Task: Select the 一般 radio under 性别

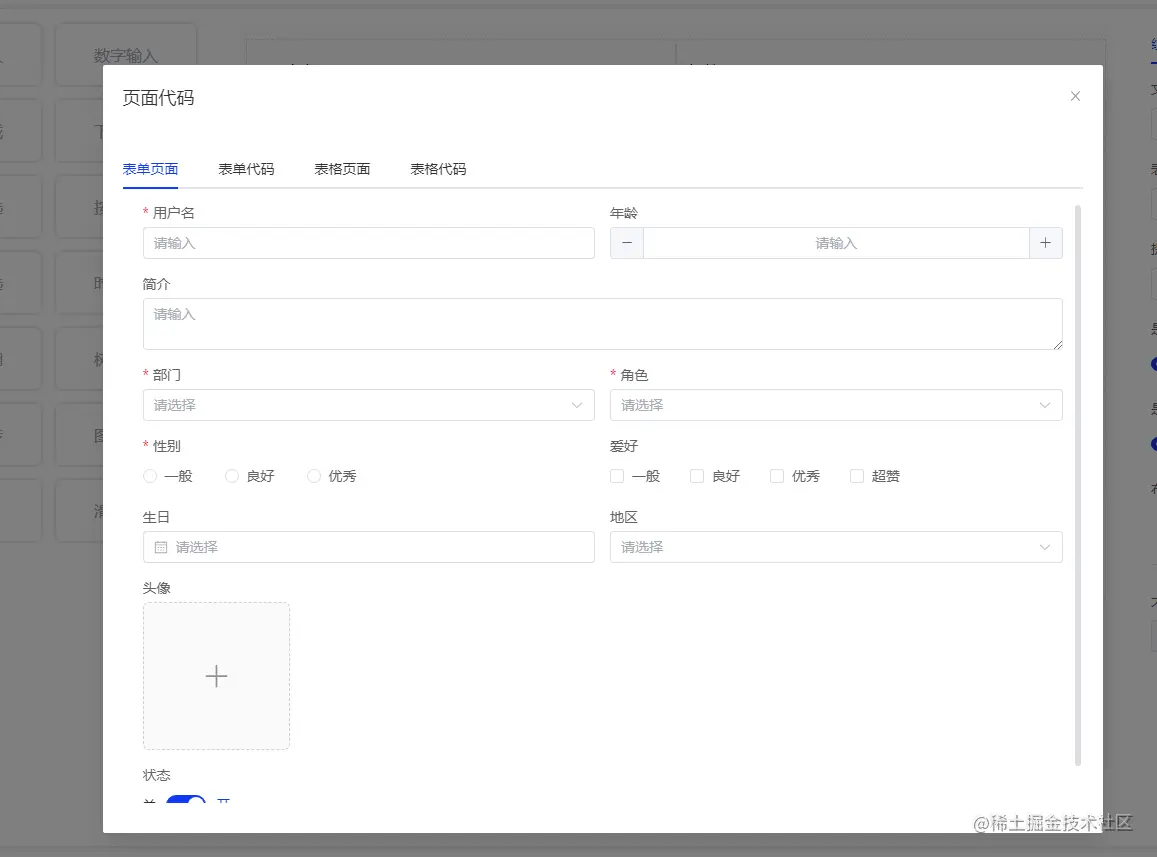Action: point(149,476)
